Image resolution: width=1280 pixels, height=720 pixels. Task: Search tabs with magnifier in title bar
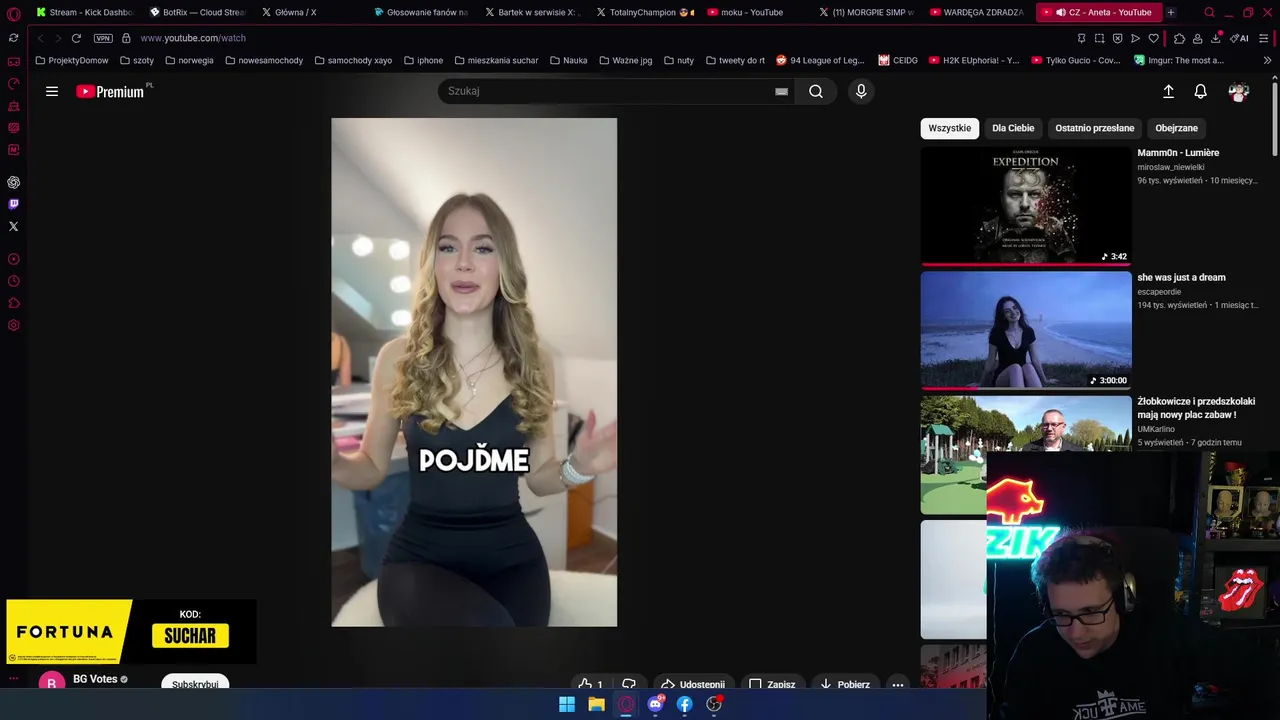[1209, 13]
